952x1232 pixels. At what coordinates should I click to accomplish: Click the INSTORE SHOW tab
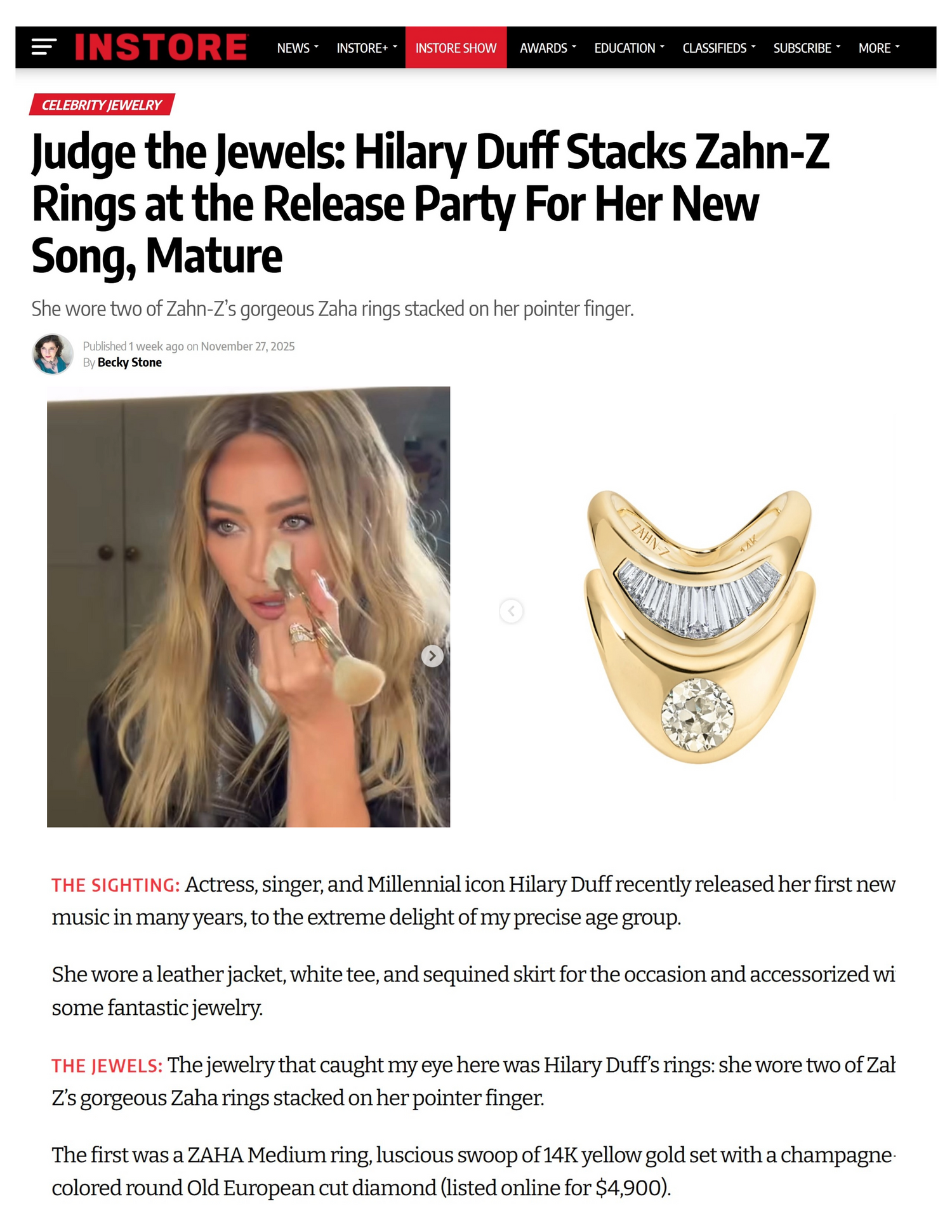click(x=456, y=48)
